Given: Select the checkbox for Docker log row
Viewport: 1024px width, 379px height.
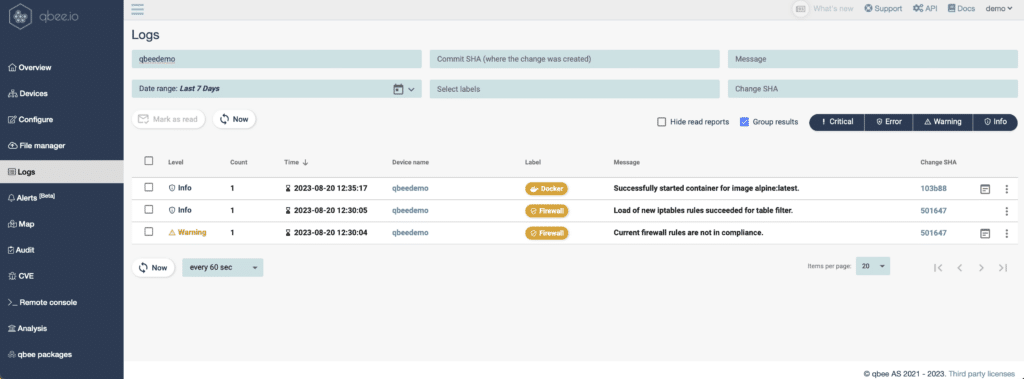Looking at the screenshot, I should click(149, 188).
